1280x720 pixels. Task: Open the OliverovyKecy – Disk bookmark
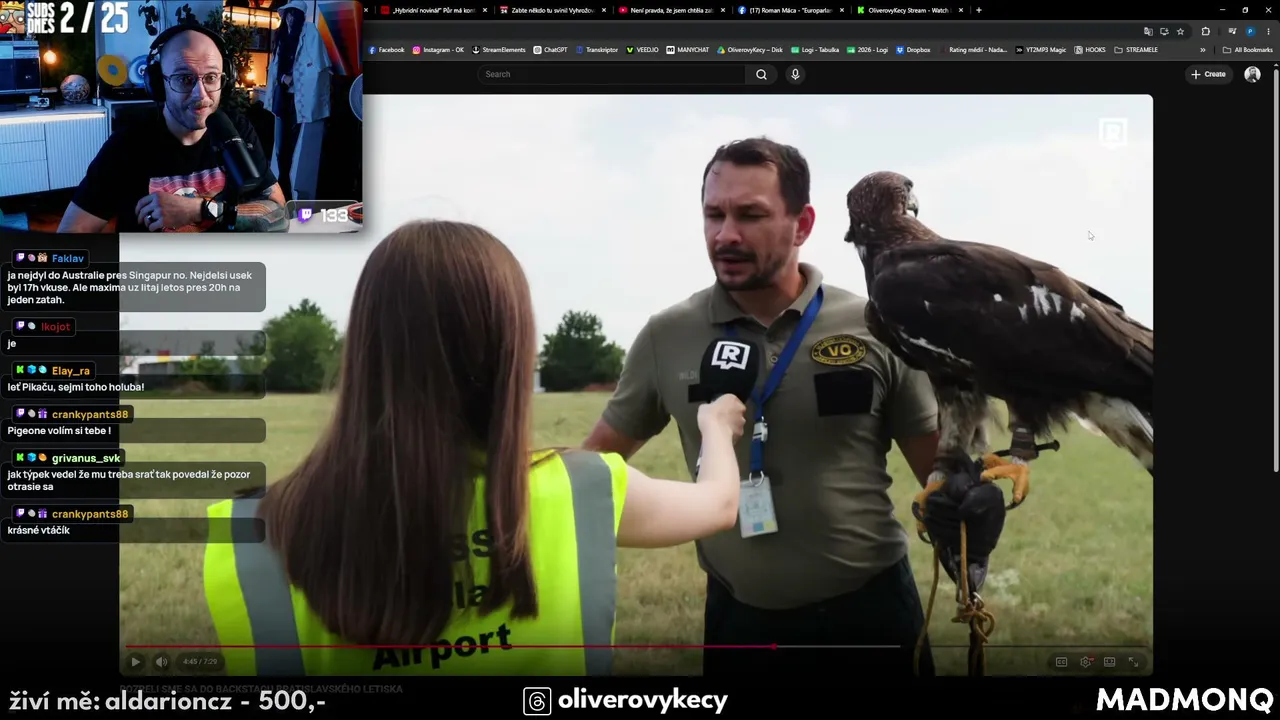click(749, 50)
